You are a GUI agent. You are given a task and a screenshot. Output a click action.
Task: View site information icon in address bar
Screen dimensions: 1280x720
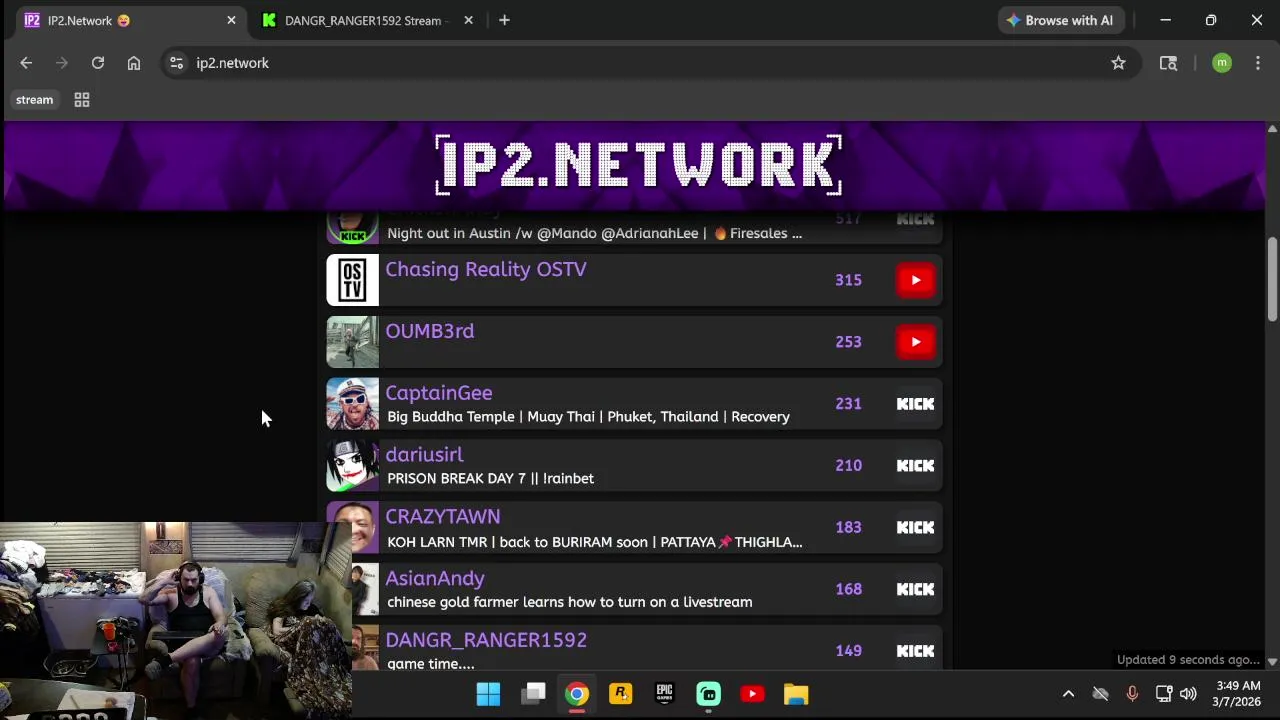point(176,63)
